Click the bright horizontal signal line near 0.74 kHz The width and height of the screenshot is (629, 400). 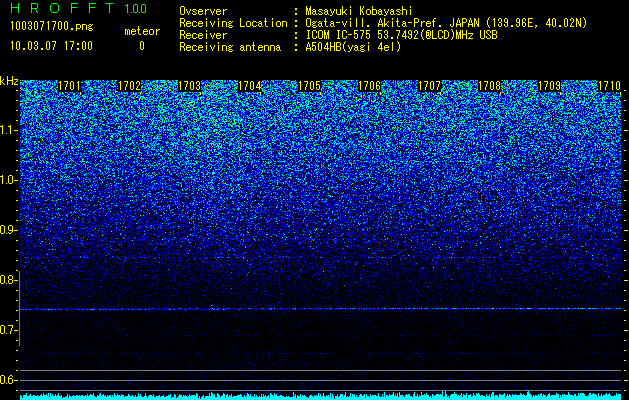click(x=321, y=309)
